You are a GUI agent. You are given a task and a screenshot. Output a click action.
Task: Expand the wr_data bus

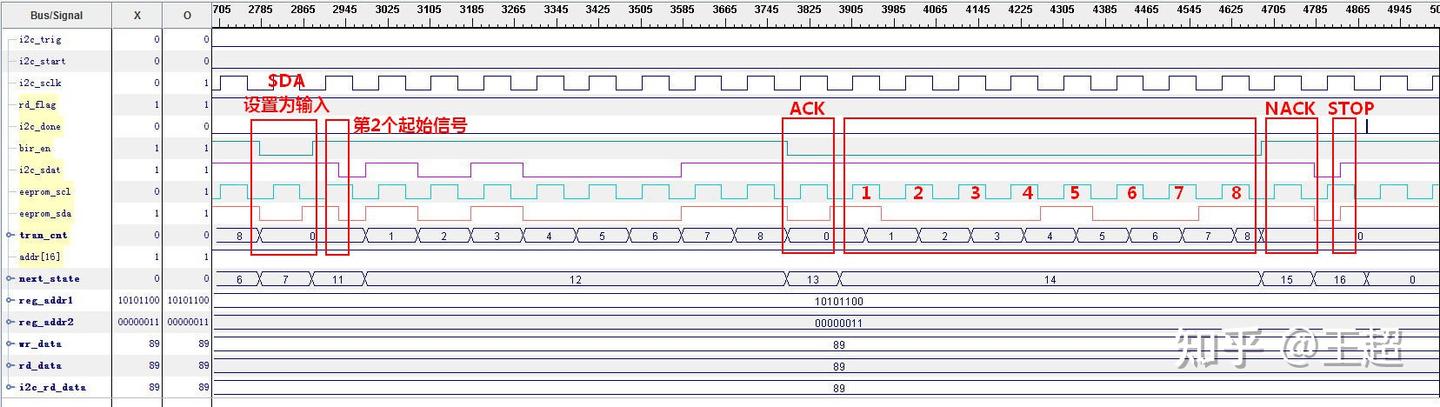(x=10, y=344)
